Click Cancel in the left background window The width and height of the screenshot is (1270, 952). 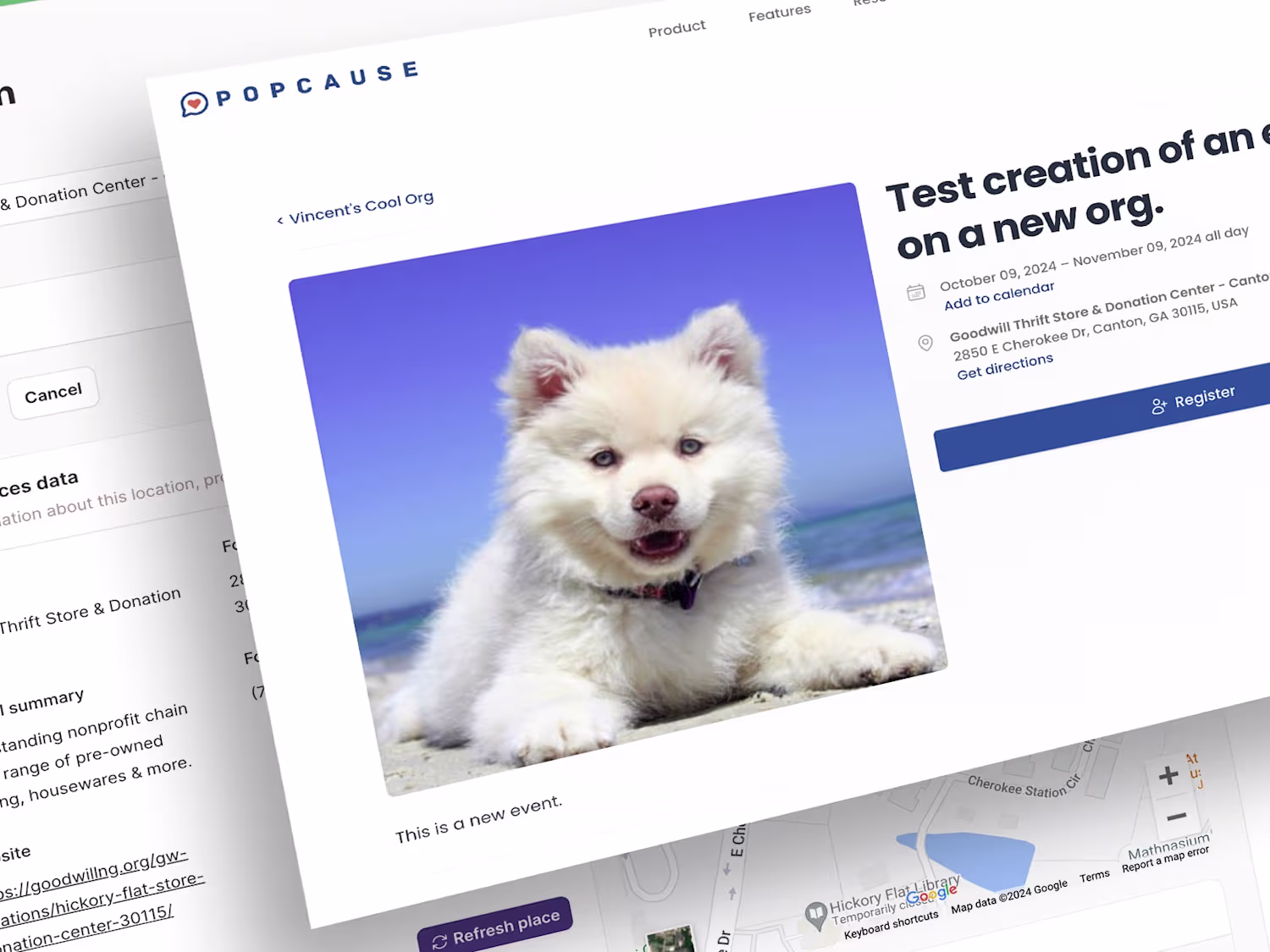(53, 393)
